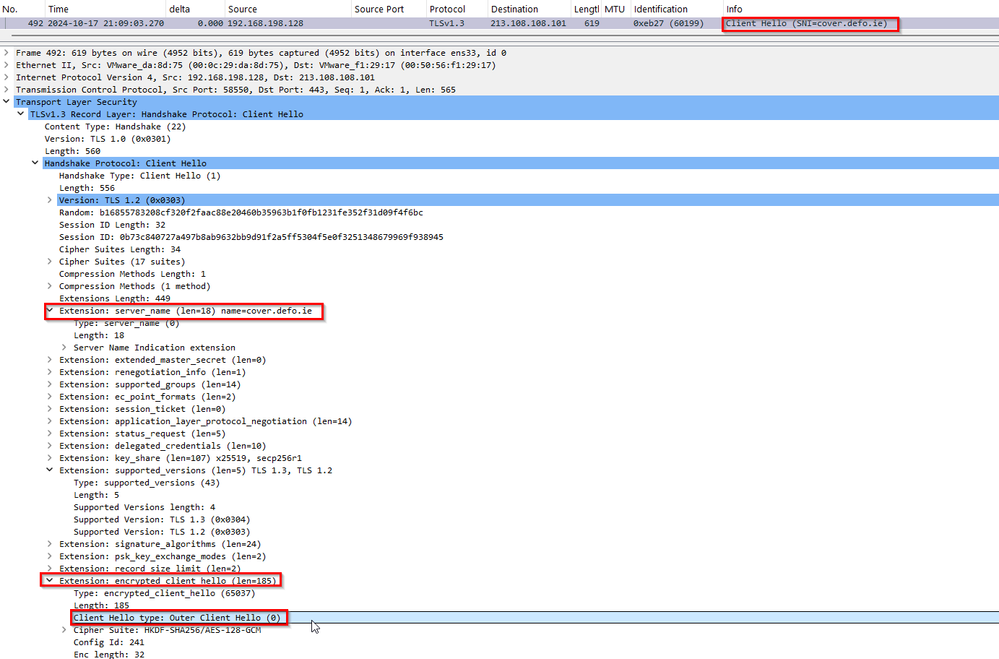Expand the Ethernet II row
Screen dimensions: 999x659
coord(6,65)
